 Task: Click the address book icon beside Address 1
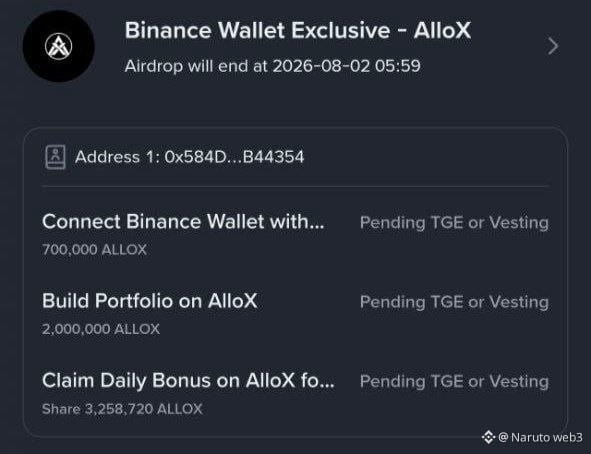55,157
